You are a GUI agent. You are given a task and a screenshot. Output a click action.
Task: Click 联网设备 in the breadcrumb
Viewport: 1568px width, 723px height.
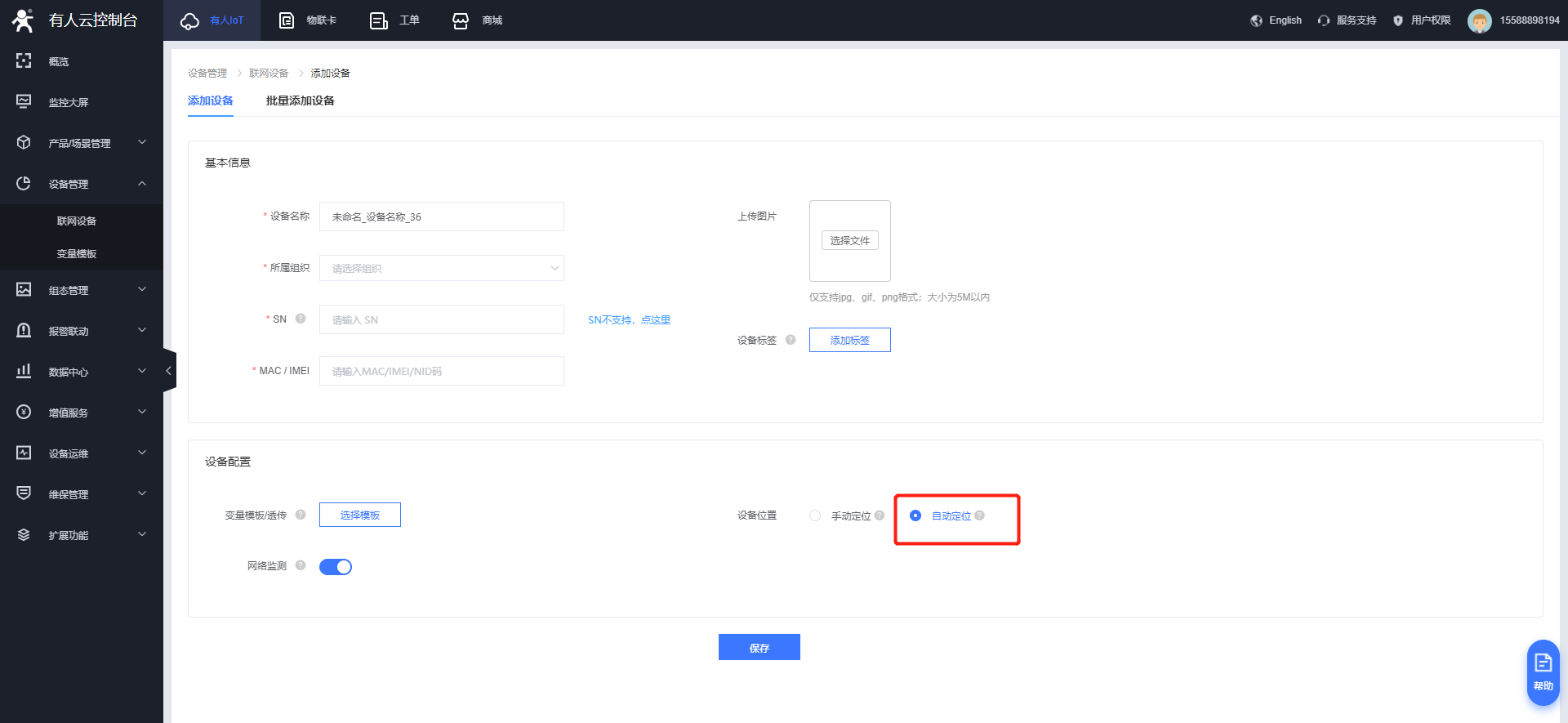pyautogui.click(x=269, y=73)
